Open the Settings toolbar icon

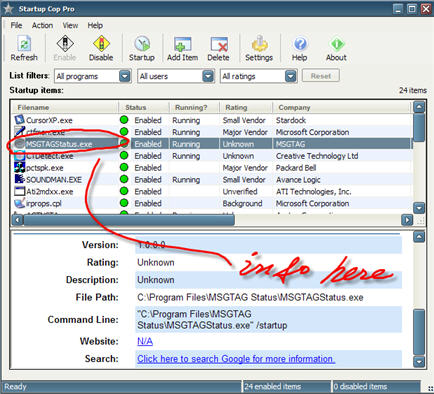(x=259, y=44)
